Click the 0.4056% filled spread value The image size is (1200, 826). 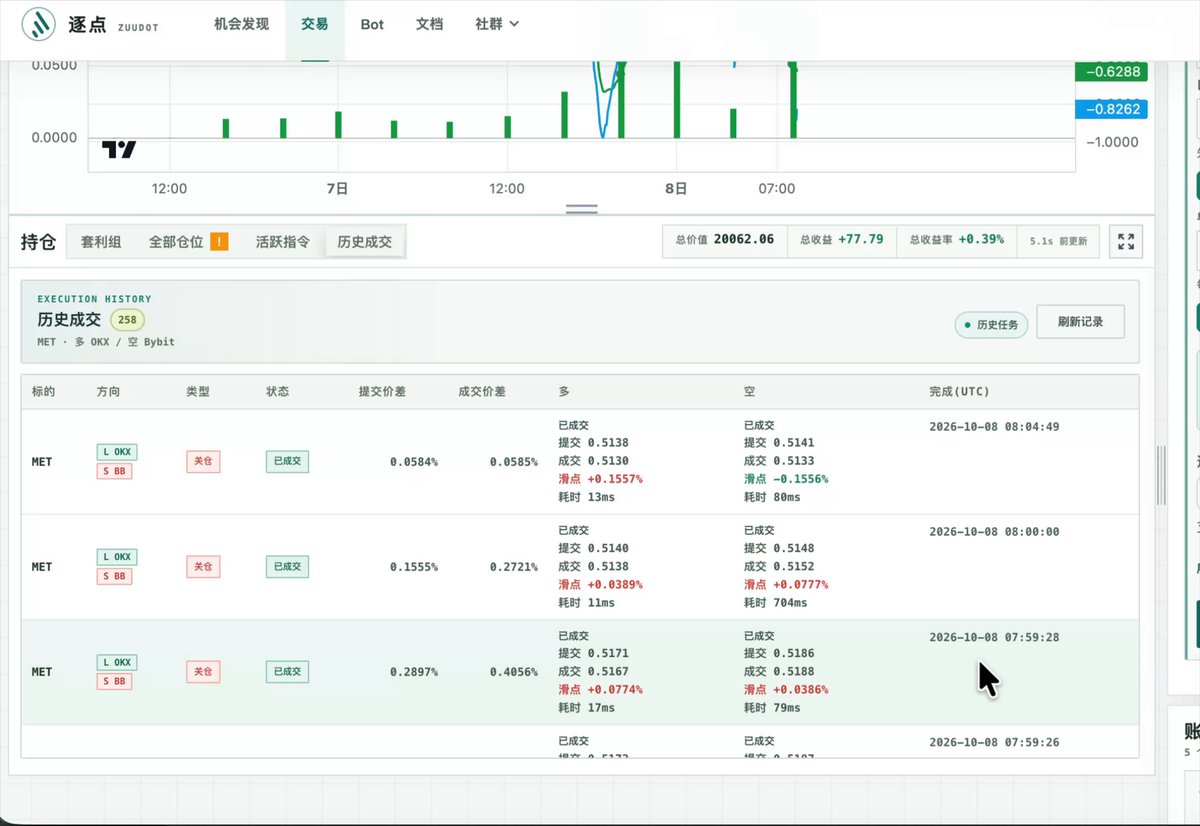pos(513,672)
